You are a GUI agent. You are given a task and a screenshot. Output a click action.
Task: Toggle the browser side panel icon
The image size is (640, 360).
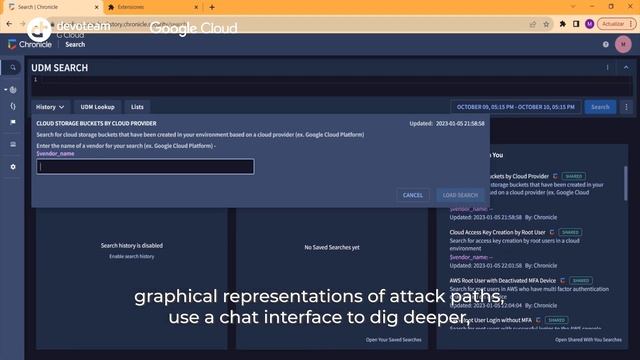(576, 24)
